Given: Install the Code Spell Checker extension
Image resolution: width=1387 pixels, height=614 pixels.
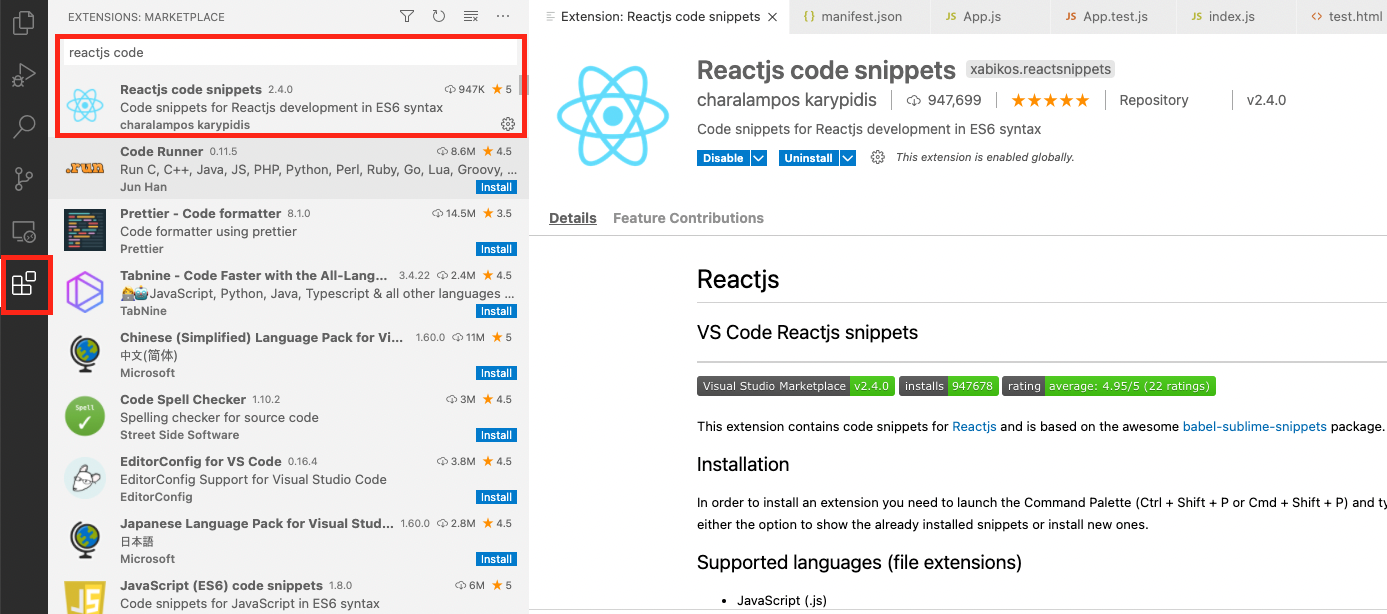Looking at the screenshot, I should pos(496,435).
